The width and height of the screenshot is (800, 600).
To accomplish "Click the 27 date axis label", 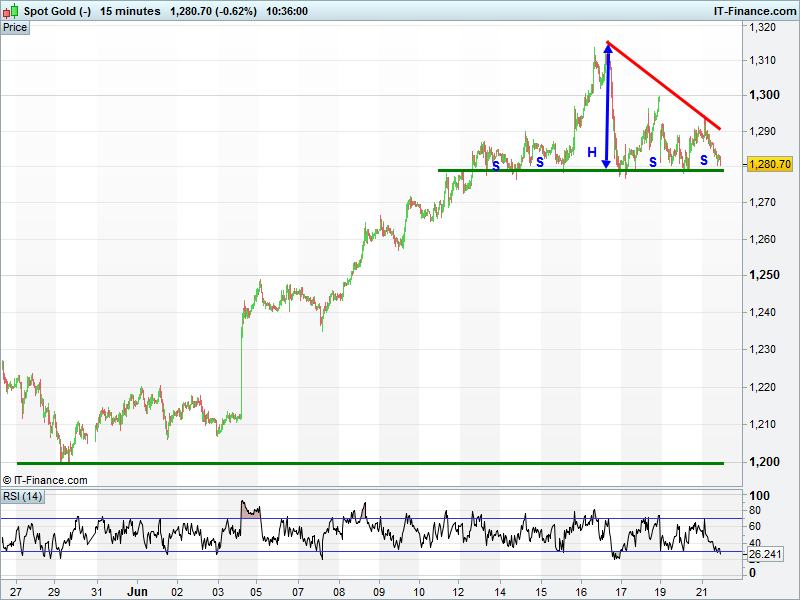I will [x=16, y=592].
